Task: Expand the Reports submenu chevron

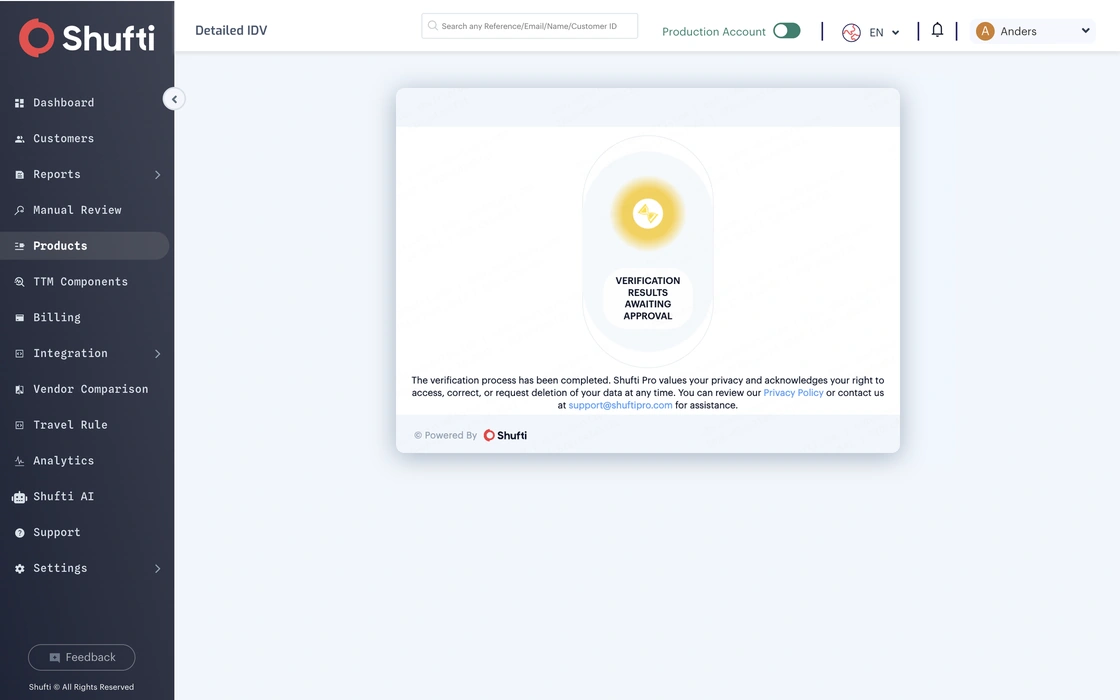Action: 157,174
